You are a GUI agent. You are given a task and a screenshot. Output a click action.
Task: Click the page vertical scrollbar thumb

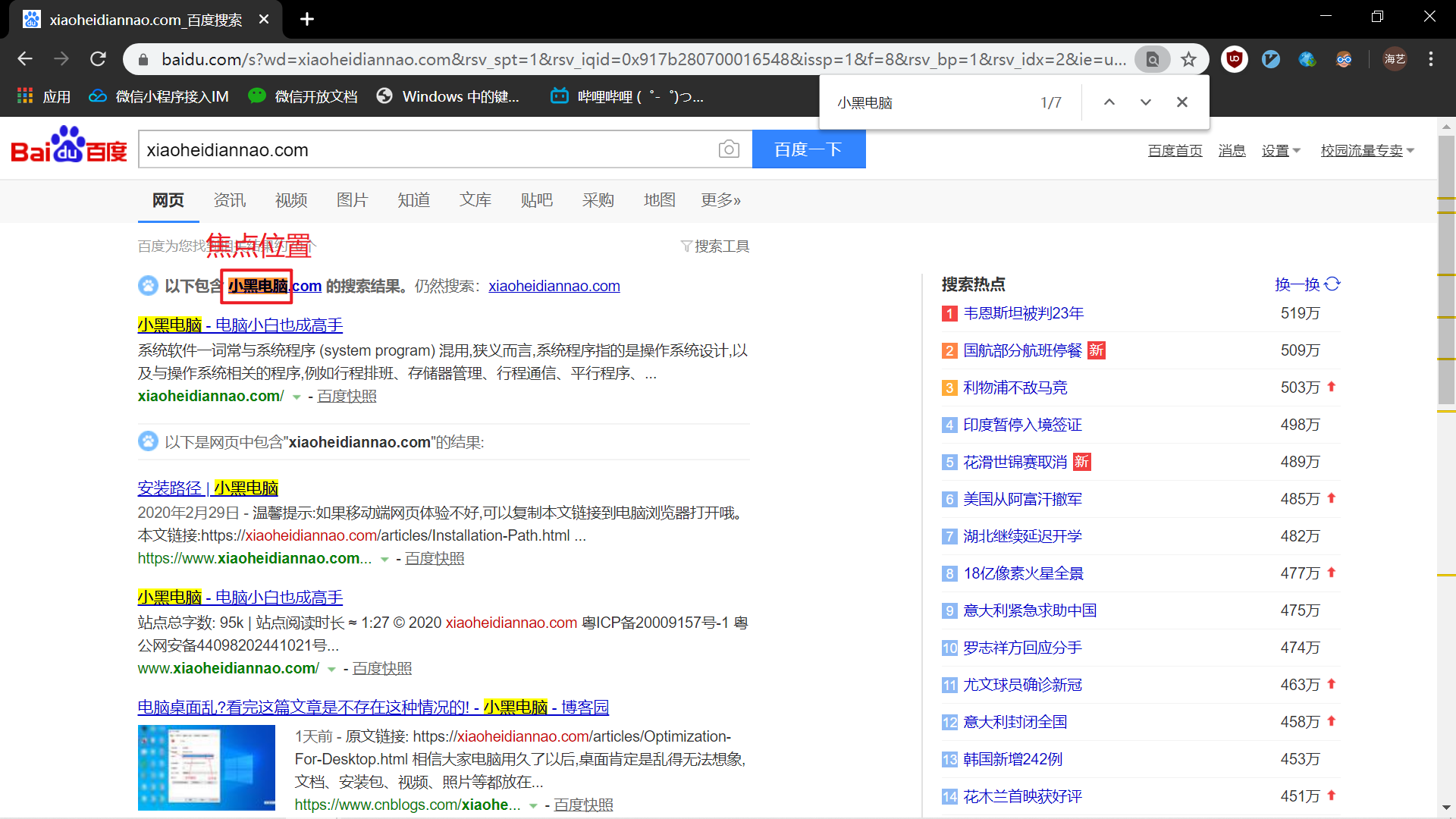click(x=1446, y=269)
